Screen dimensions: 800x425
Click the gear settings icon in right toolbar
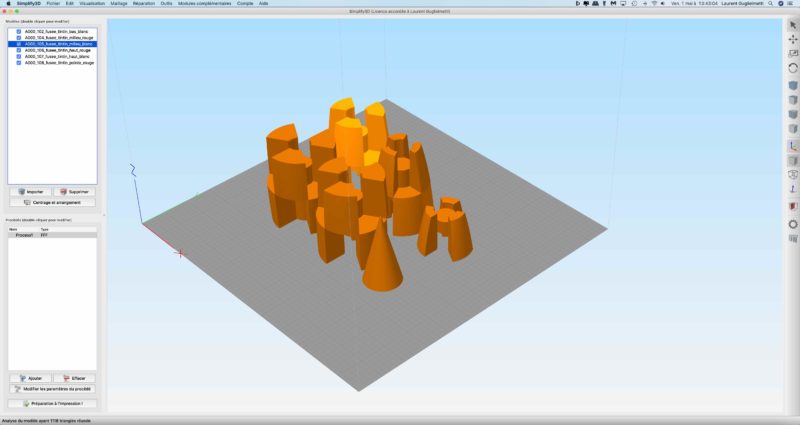[x=793, y=224]
